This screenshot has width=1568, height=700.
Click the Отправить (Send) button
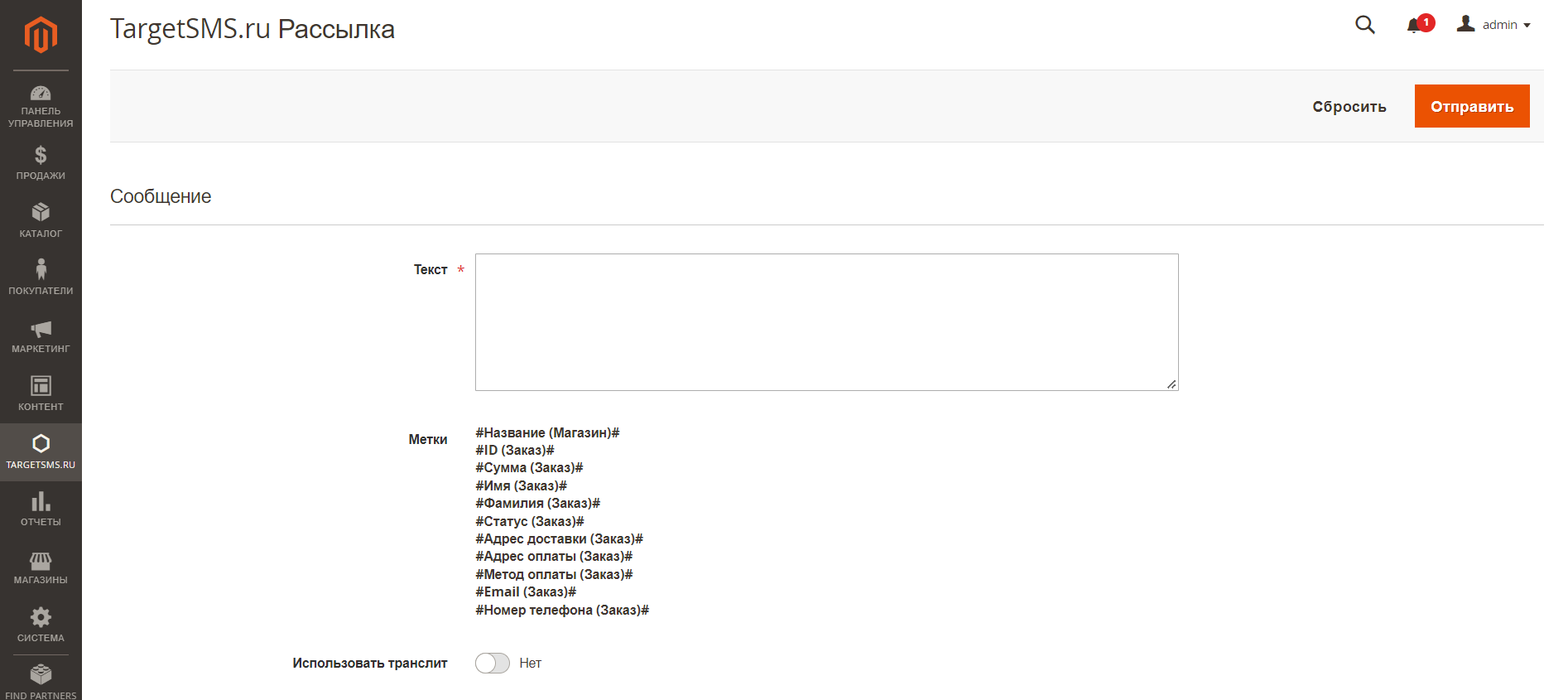click(x=1472, y=106)
